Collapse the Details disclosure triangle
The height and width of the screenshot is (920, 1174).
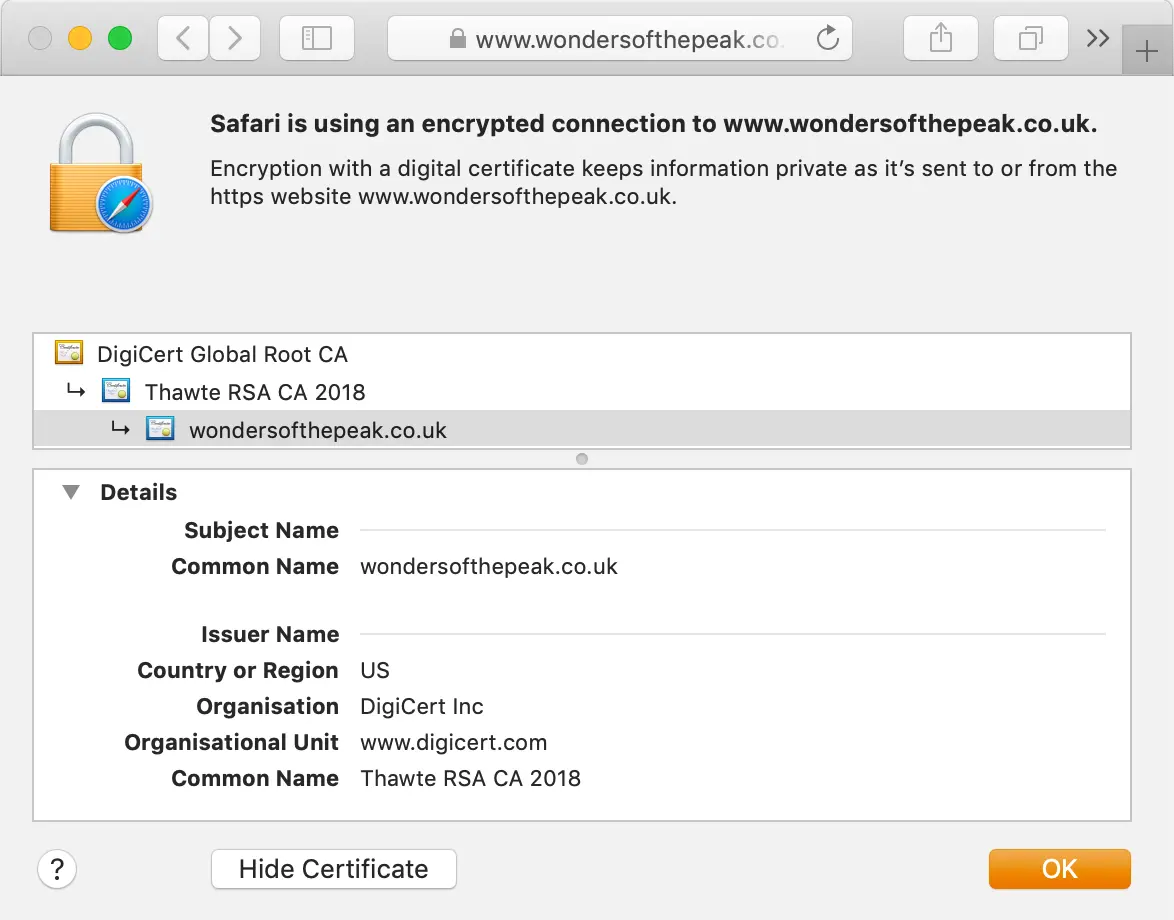click(71, 492)
